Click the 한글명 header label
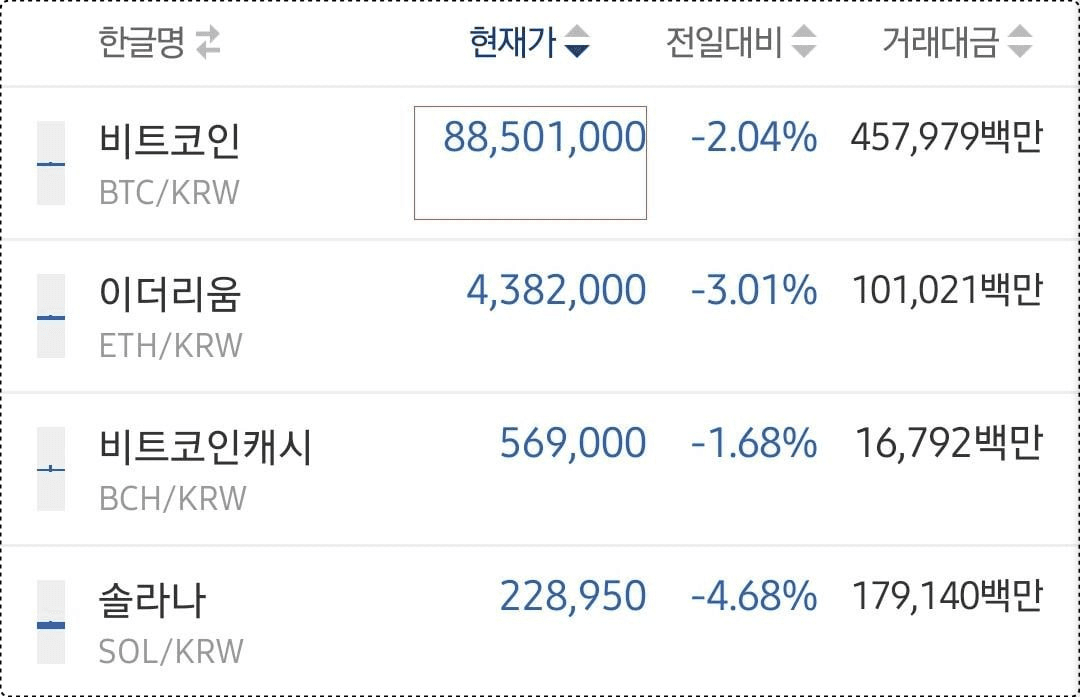 click(142, 42)
